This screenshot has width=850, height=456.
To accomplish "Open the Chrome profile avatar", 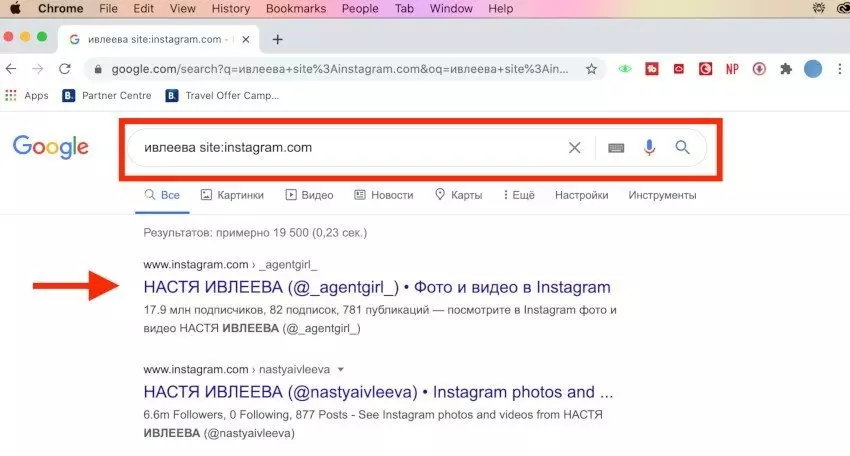I will (813, 69).
